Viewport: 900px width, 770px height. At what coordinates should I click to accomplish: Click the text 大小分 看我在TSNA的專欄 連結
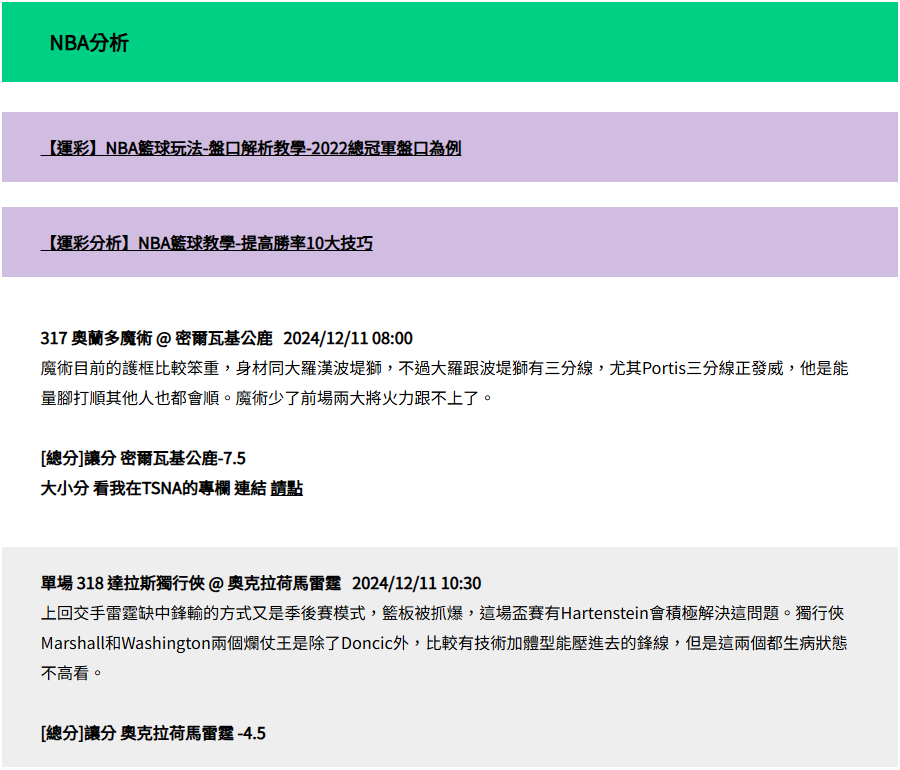(x=153, y=488)
